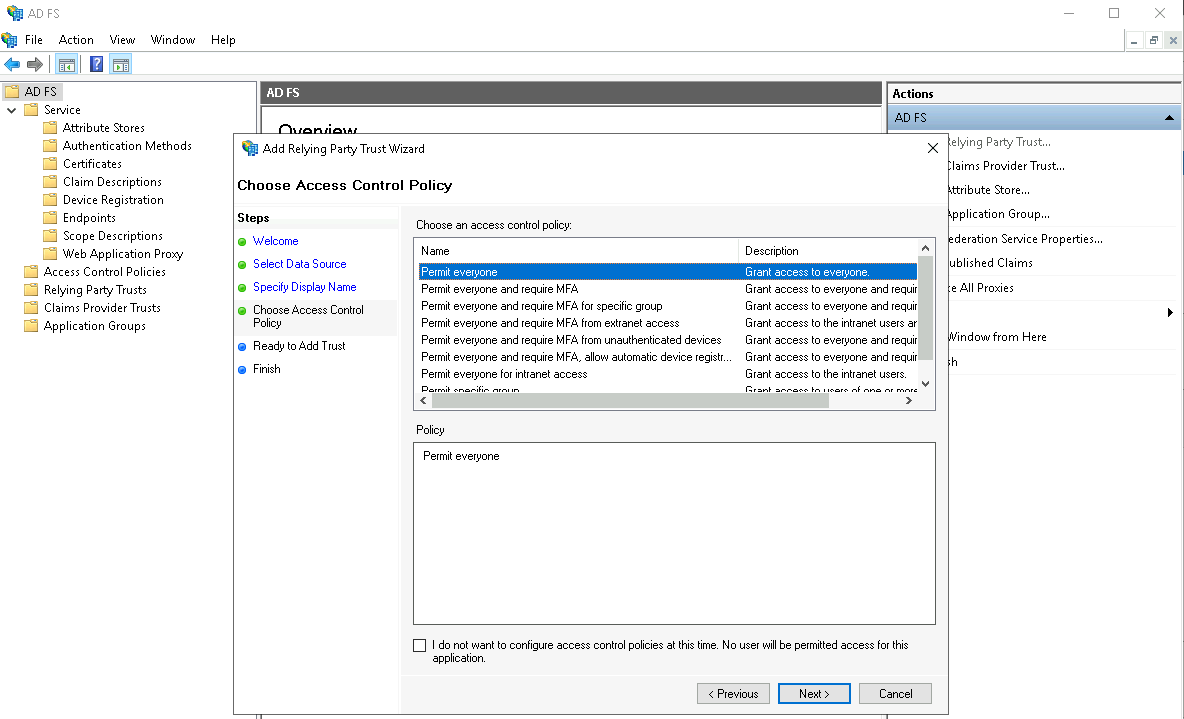The width and height of the screenshot is (1184, 719).
Task: Collapse the Service tree node
Action: click(12, 110)
